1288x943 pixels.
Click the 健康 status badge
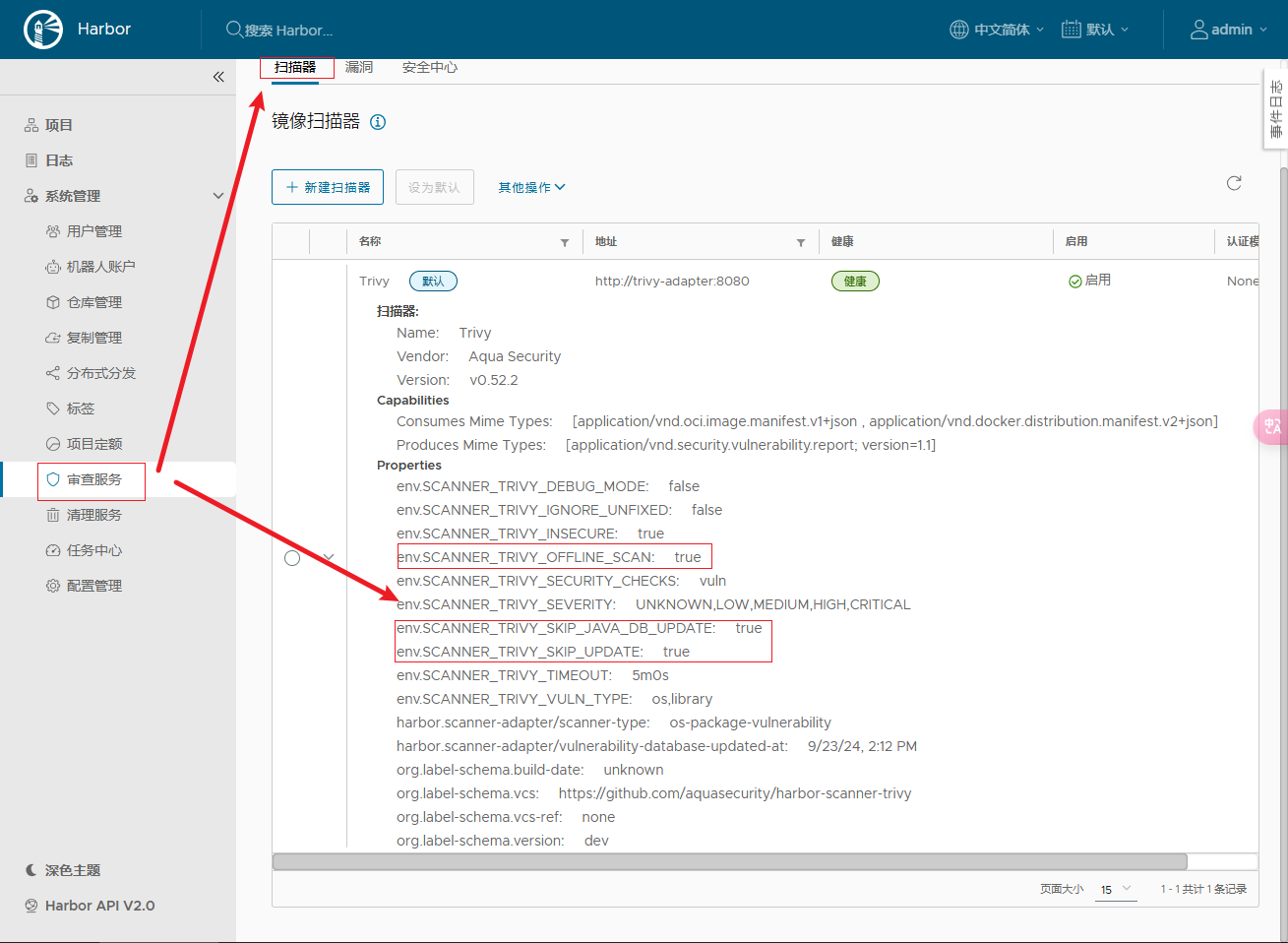point(855,282)
